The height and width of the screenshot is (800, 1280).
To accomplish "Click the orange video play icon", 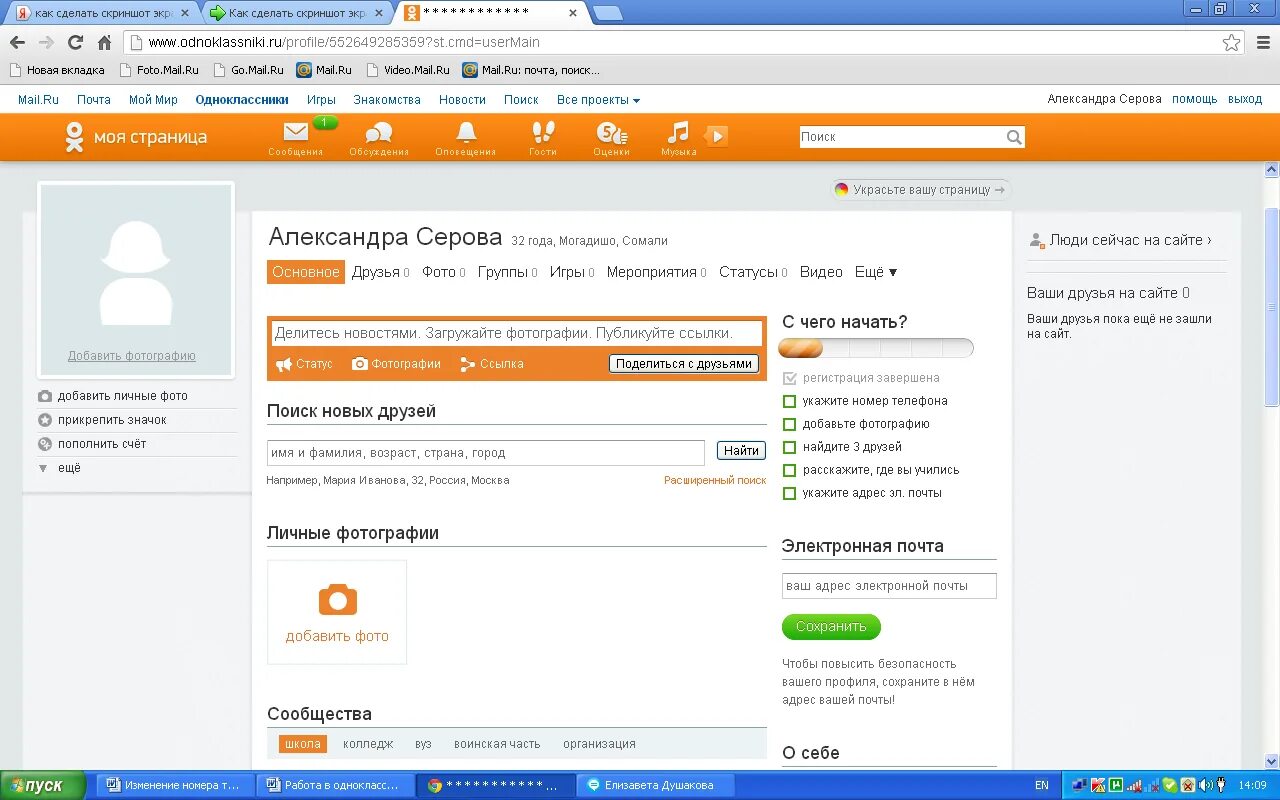I will (x=715, y=136).
